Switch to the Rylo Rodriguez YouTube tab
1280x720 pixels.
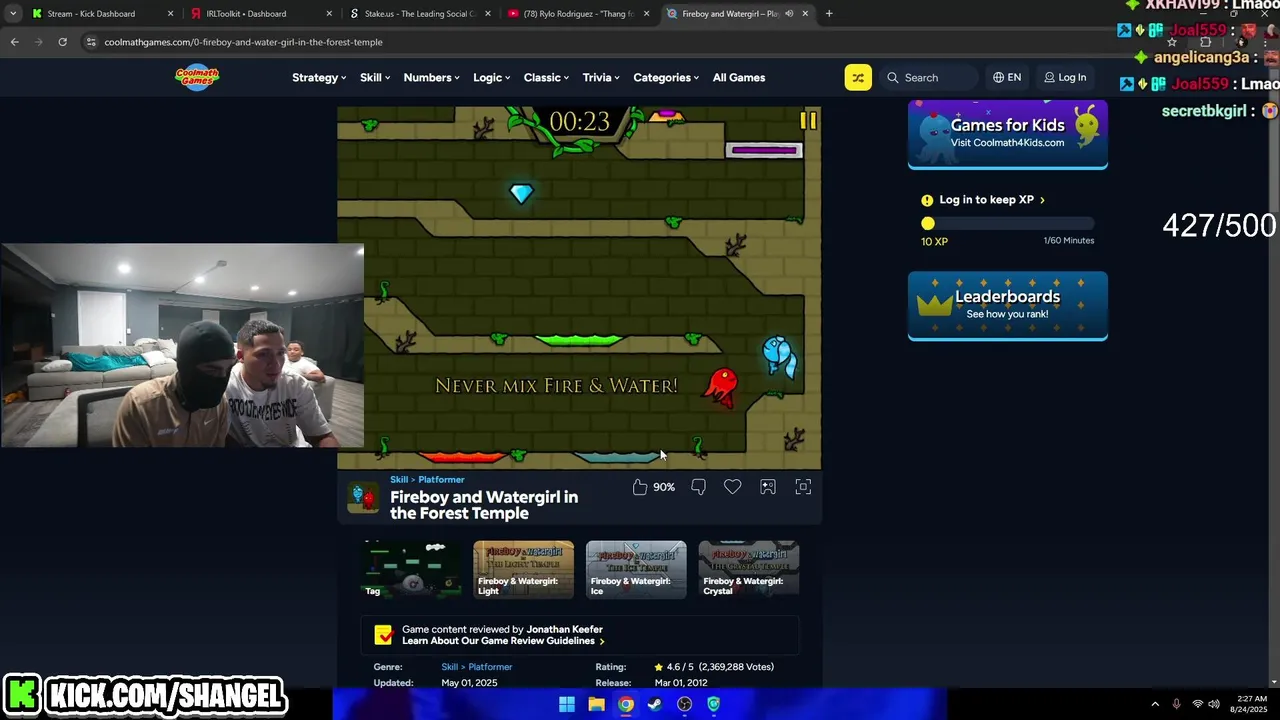pos(577,14)
